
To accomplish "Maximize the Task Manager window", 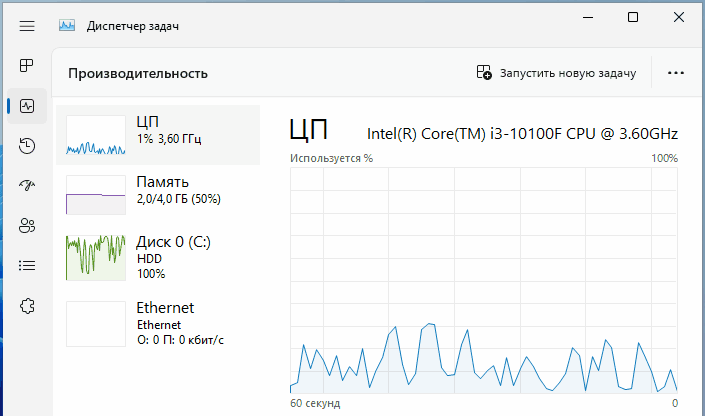I will (633, 18).
